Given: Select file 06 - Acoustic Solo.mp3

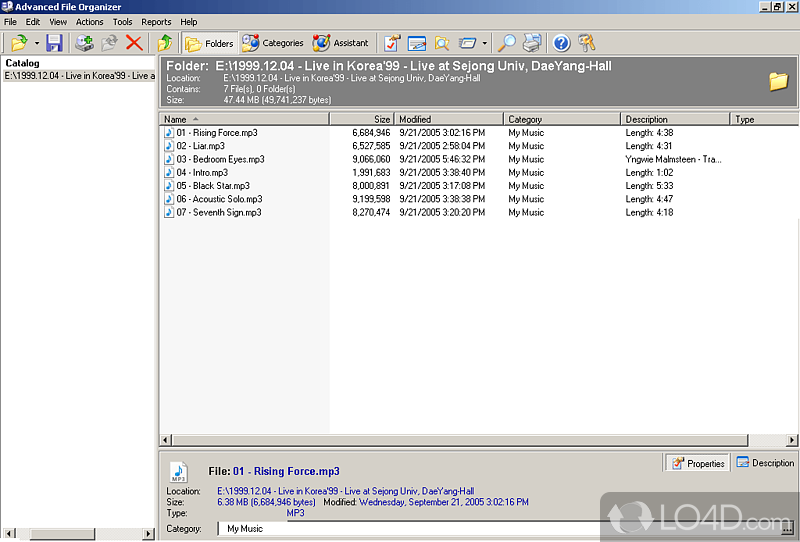Looking at the screenshot, I should pyautogui.click(x=219, y=199).
